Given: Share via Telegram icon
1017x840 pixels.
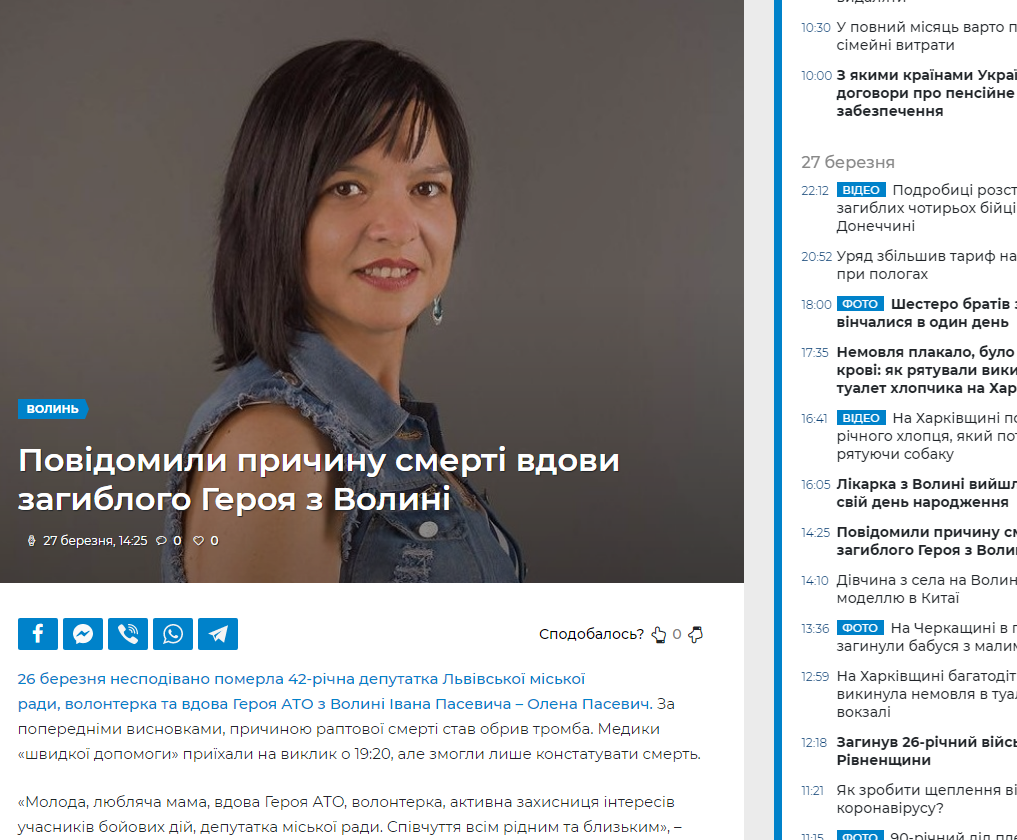Looking at the screenshot, I should pos(218,634).
